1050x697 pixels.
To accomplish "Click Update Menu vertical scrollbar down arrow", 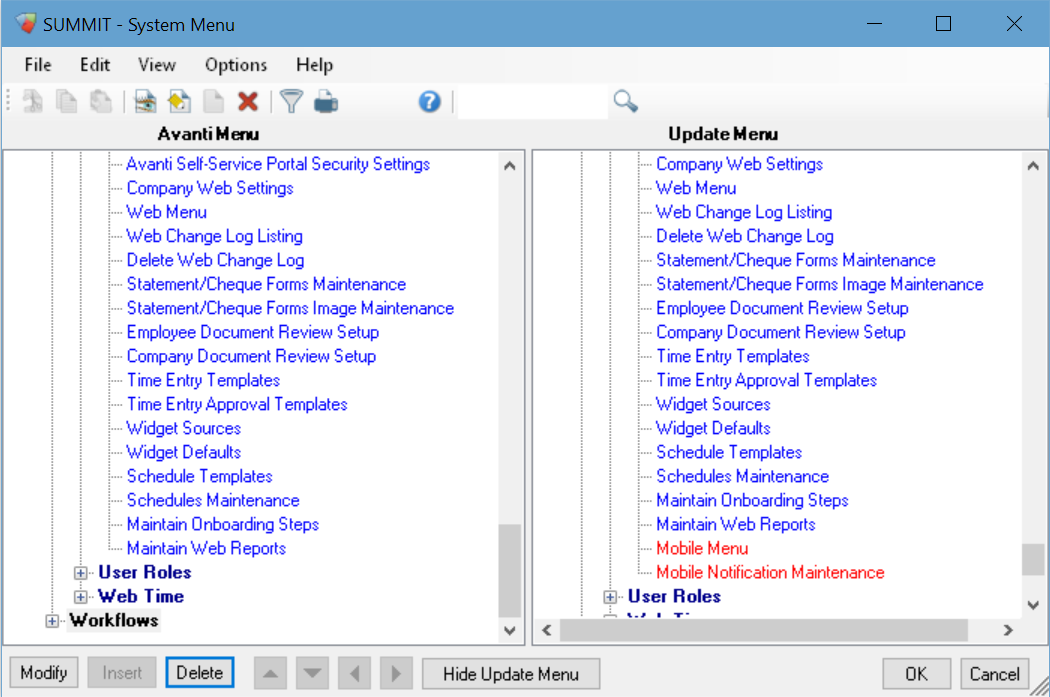I will 1033,605.
